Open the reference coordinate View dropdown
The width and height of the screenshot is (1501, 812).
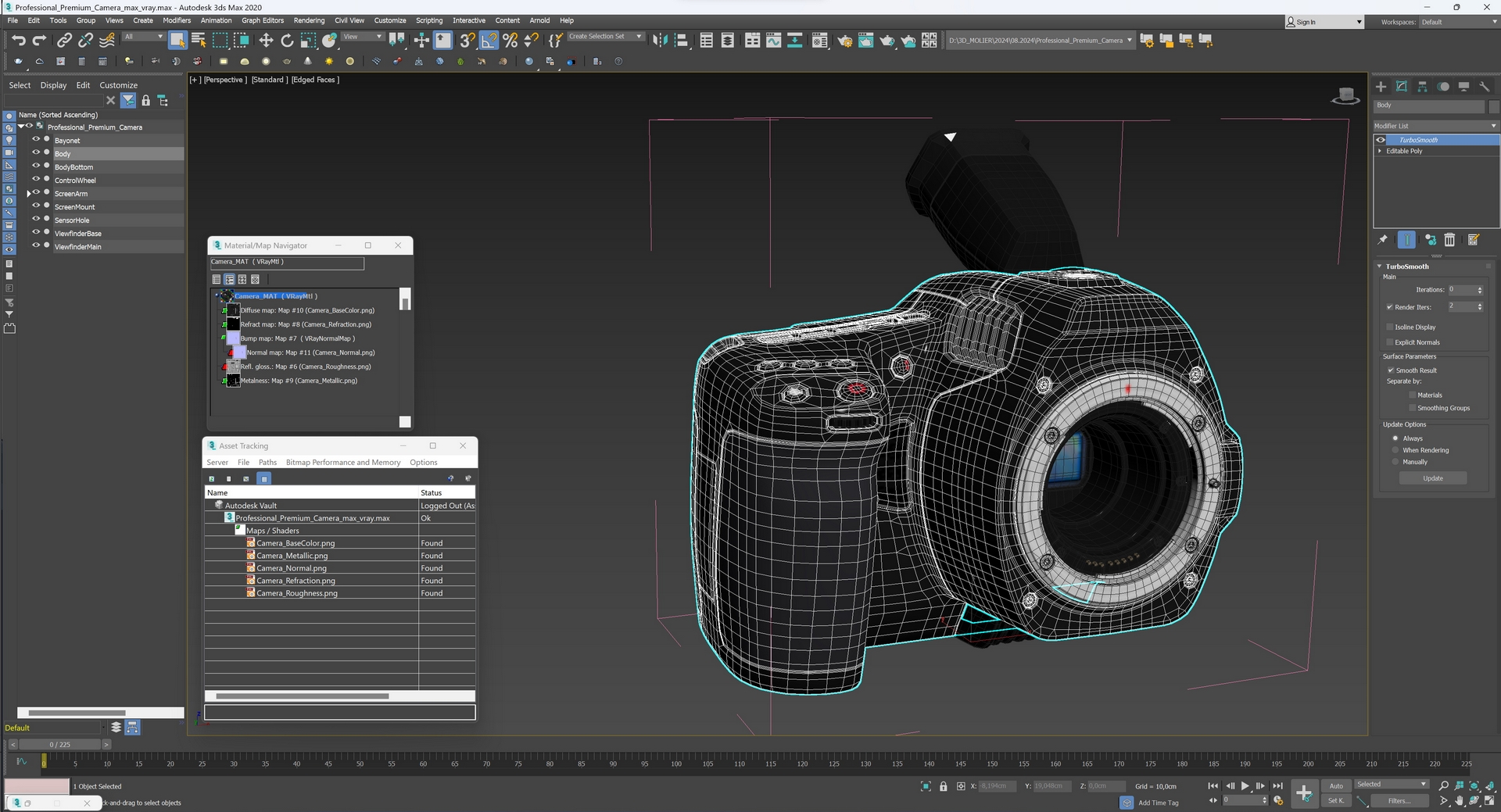click(x=363, y=37)
